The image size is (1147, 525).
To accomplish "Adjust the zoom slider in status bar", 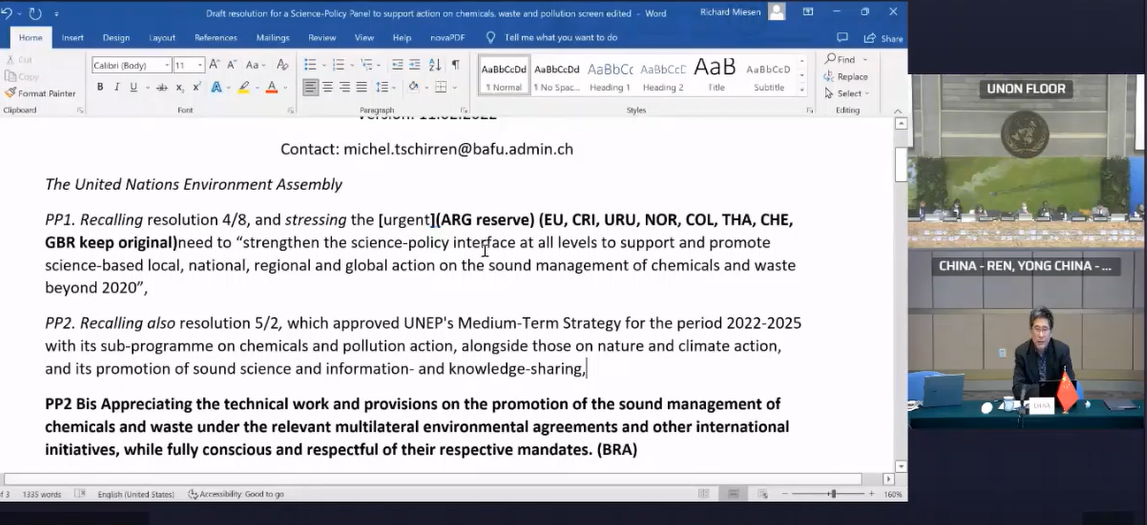I will pyautogui.click(x=832, y=494).
